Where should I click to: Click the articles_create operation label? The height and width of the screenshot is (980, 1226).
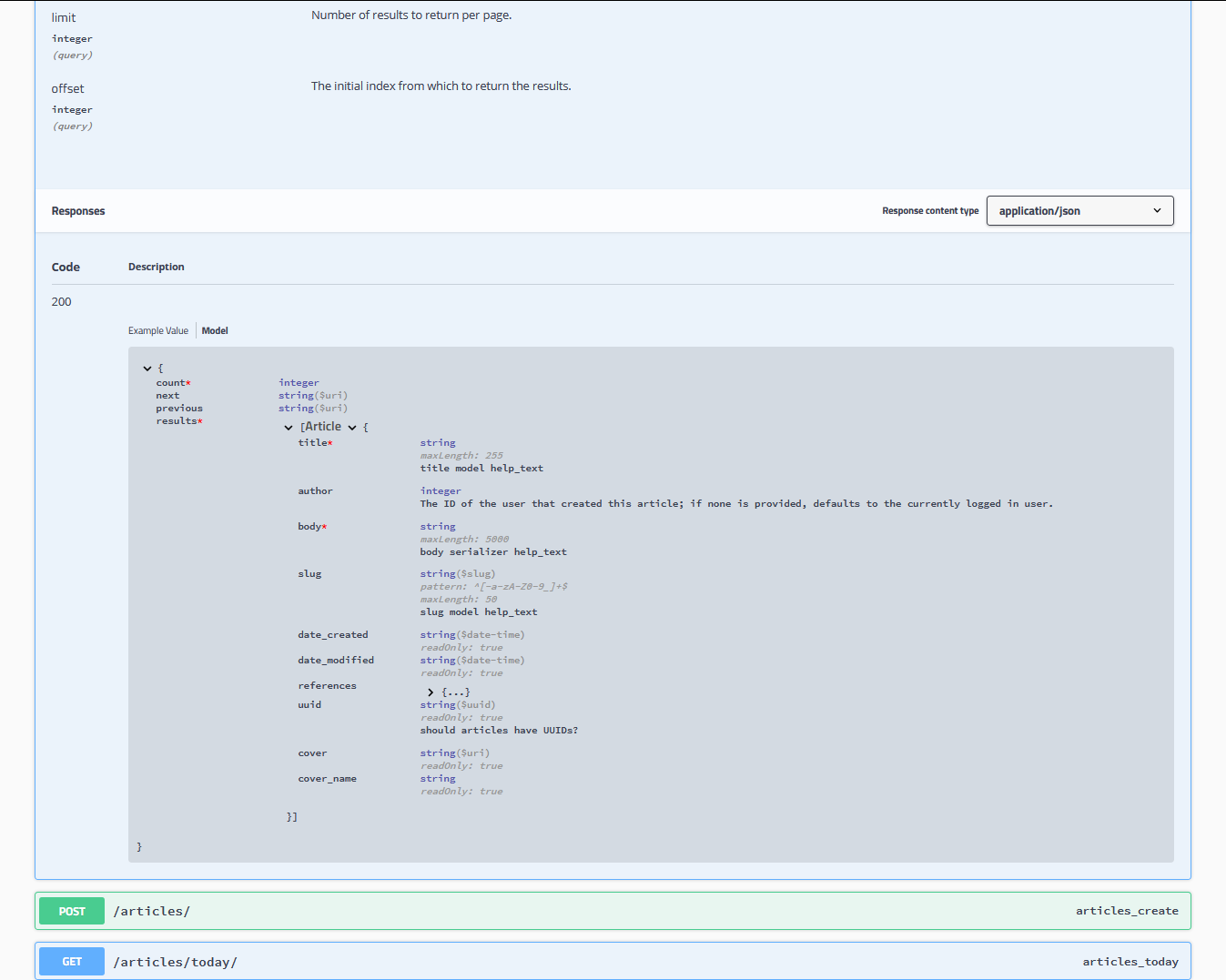1127,910
